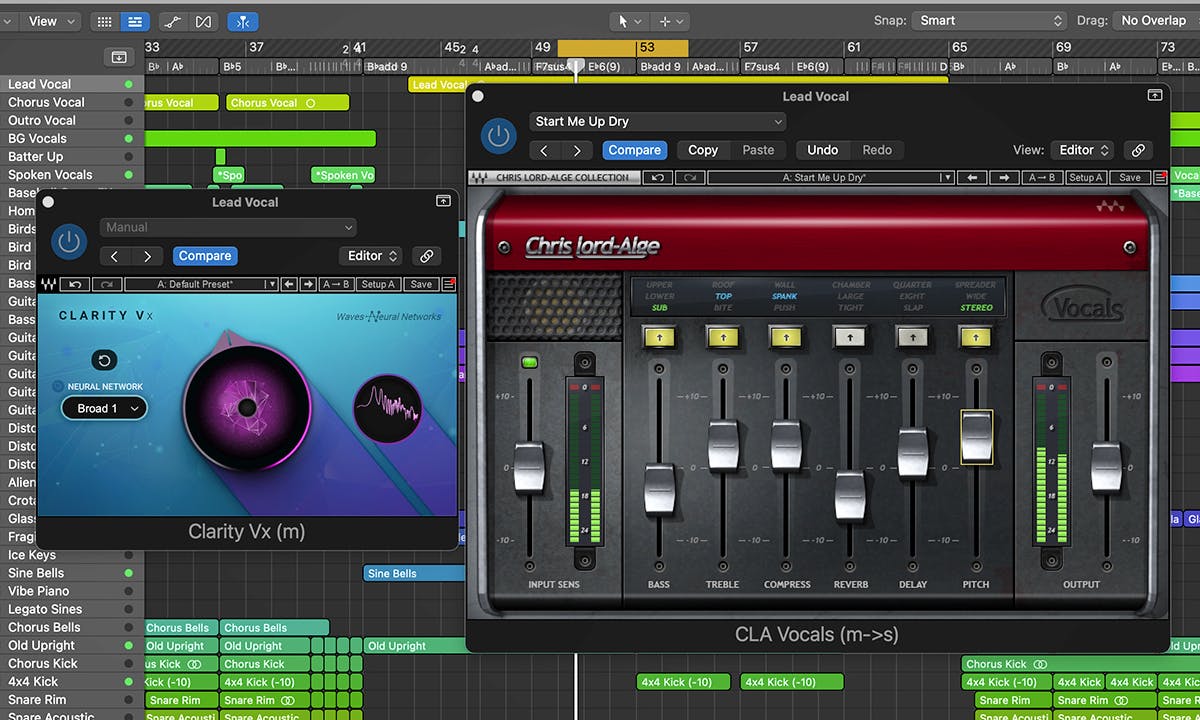This screenshot has height=720, width=1200.
Task: Go to next preset in Clarity Vx header
Action: (x=148, y=256)
